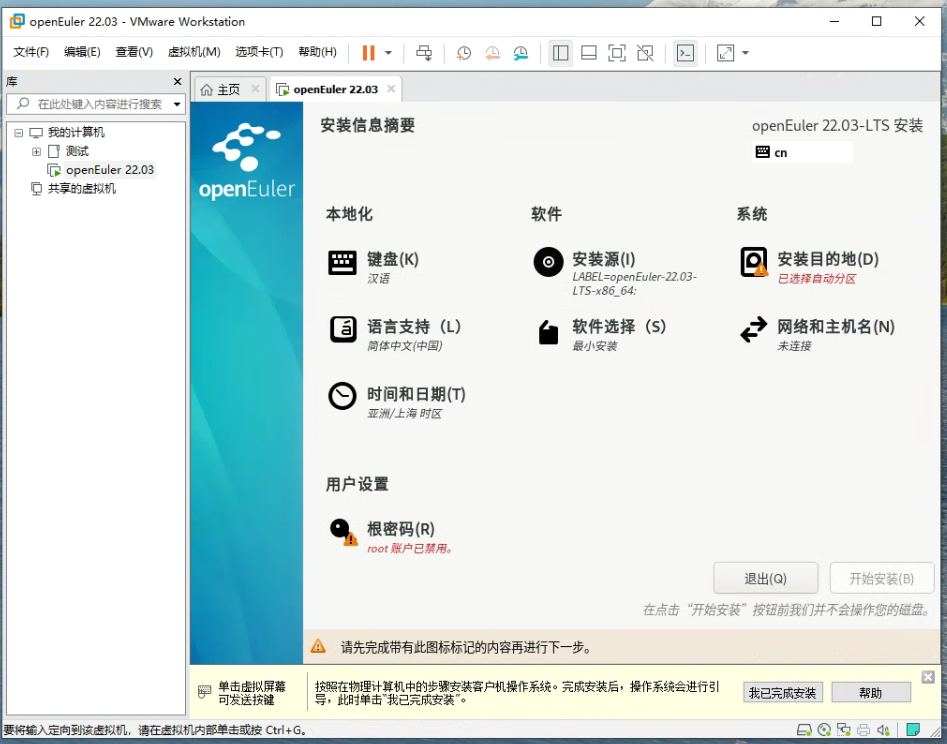Close the yellow installation hint bar

pyautogui.click(x=928, y=677)
